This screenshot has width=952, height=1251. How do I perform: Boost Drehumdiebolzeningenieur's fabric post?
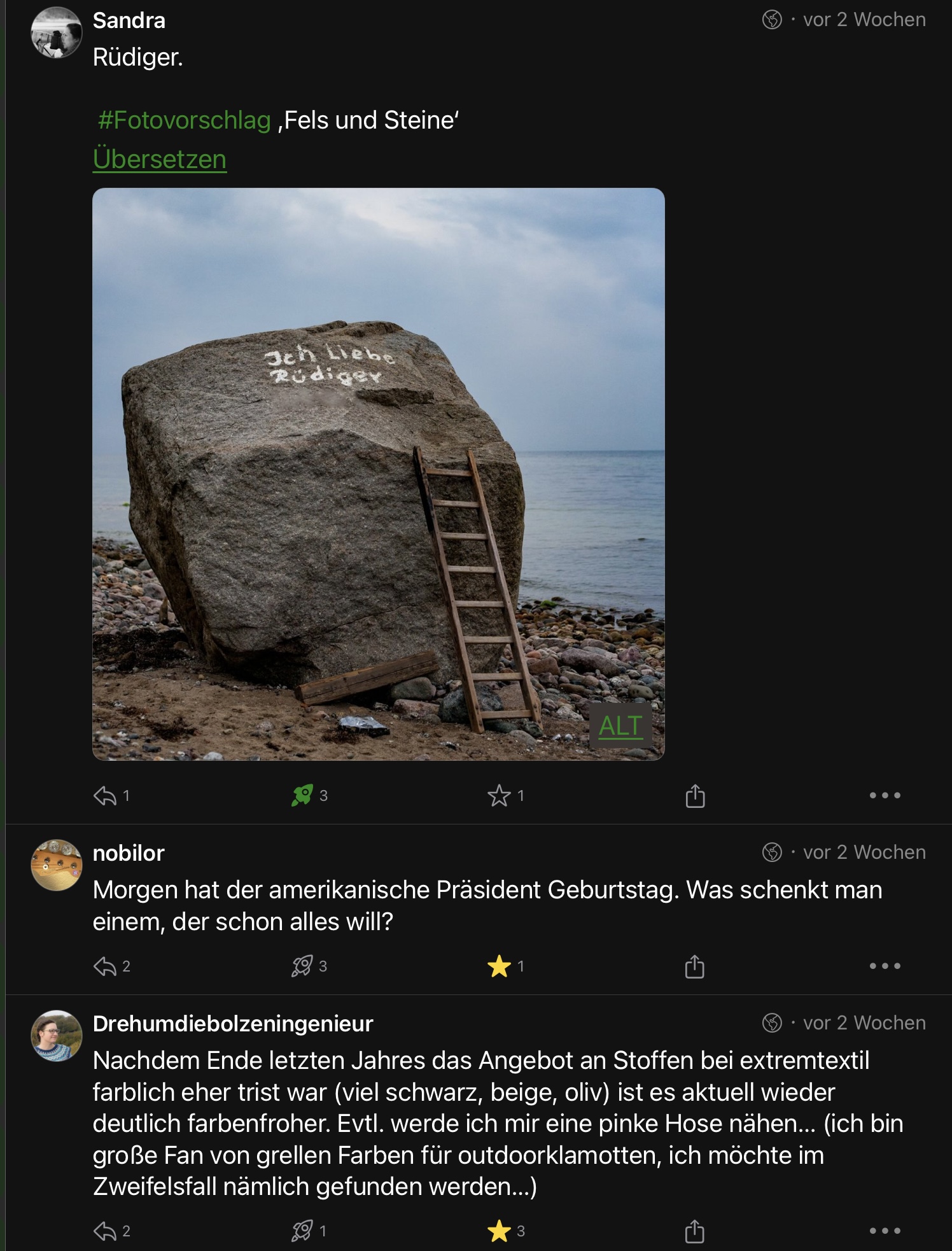coord(302,1231)
